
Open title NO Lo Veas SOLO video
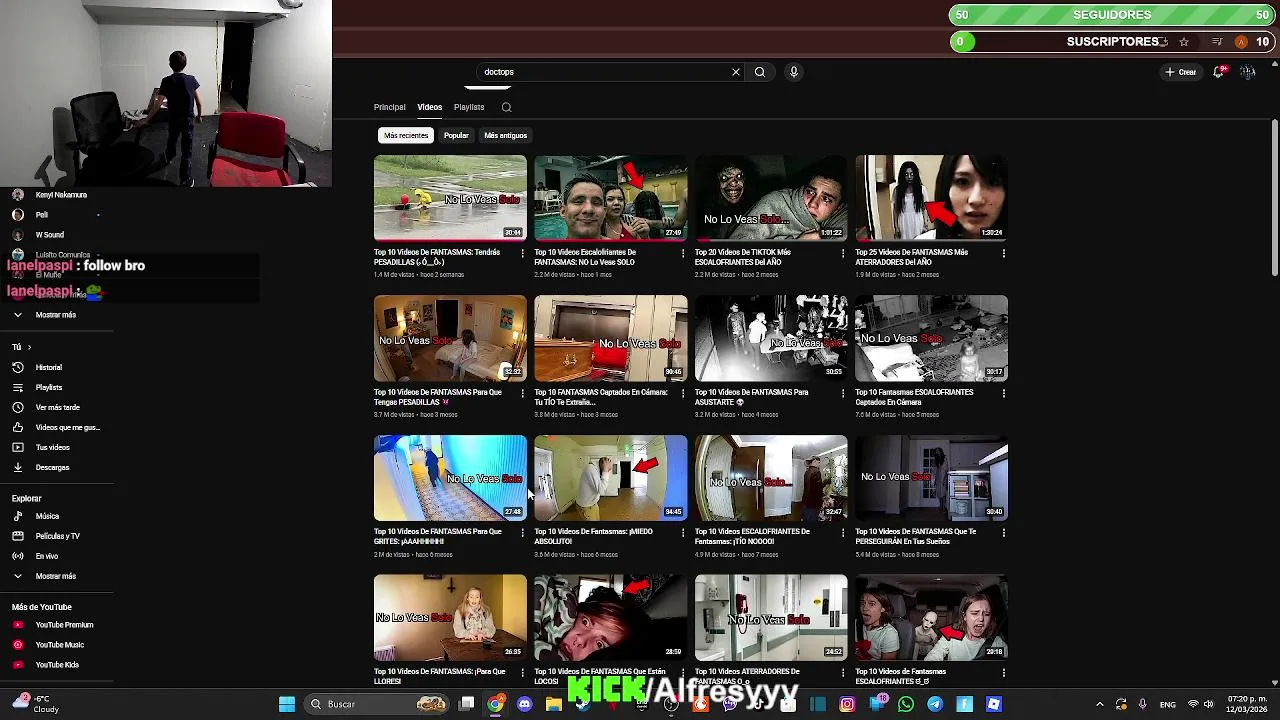tap(585, 257)
